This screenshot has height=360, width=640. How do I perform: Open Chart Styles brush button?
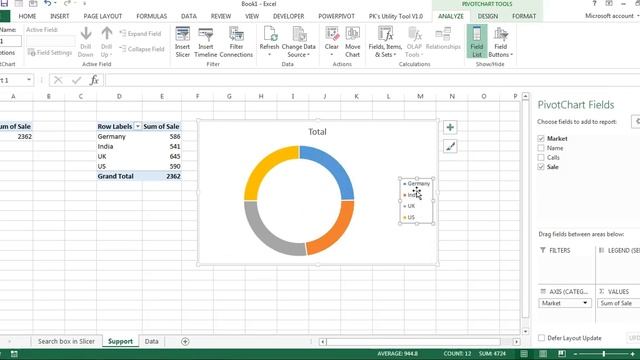[x=450, y=147]
